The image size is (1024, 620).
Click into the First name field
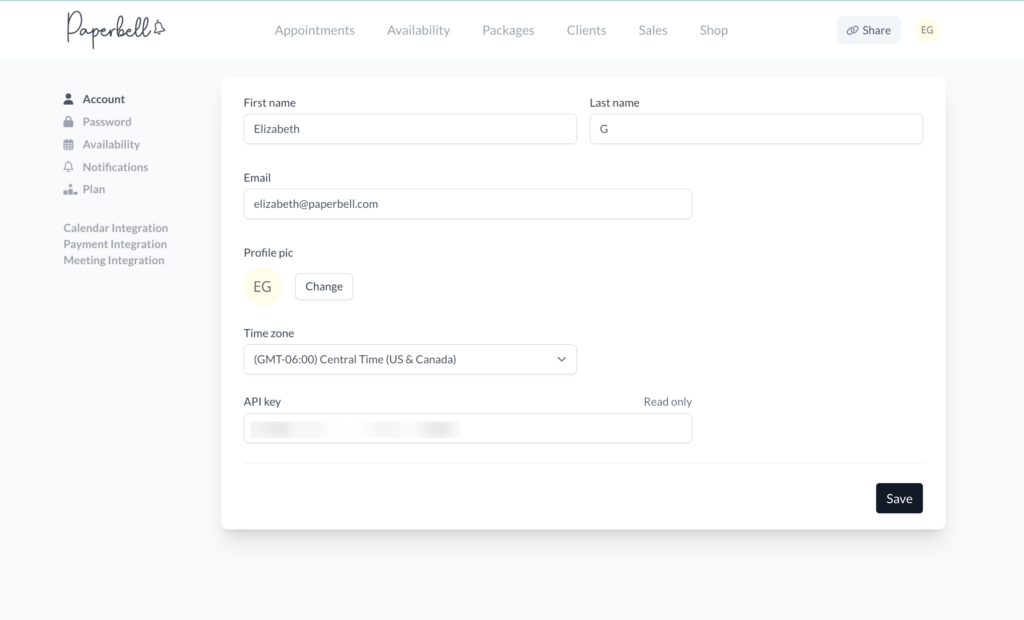(410, 129)
